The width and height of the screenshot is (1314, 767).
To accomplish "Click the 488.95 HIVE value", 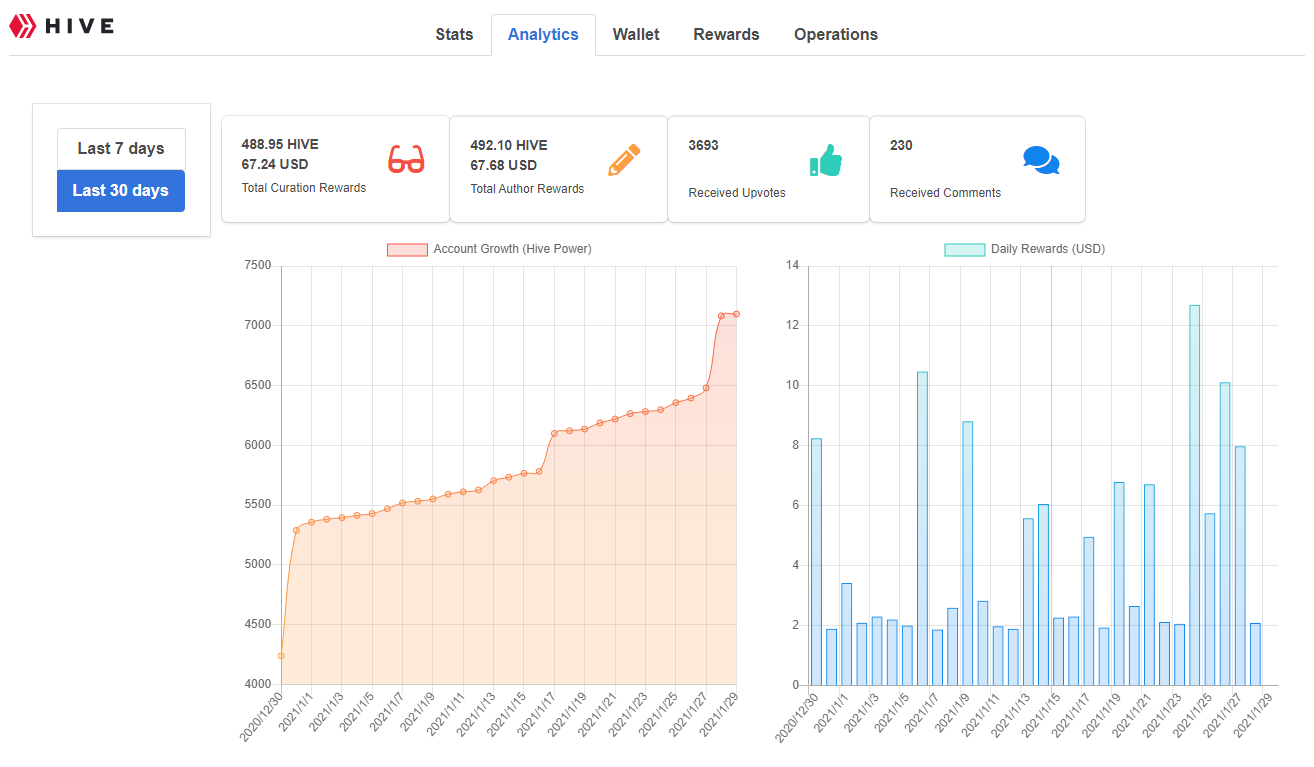I will 280,145.
